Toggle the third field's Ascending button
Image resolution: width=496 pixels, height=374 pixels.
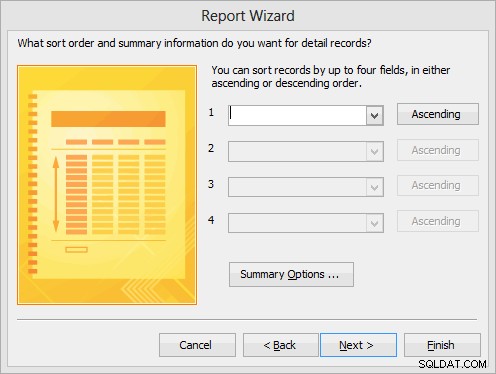438,185
